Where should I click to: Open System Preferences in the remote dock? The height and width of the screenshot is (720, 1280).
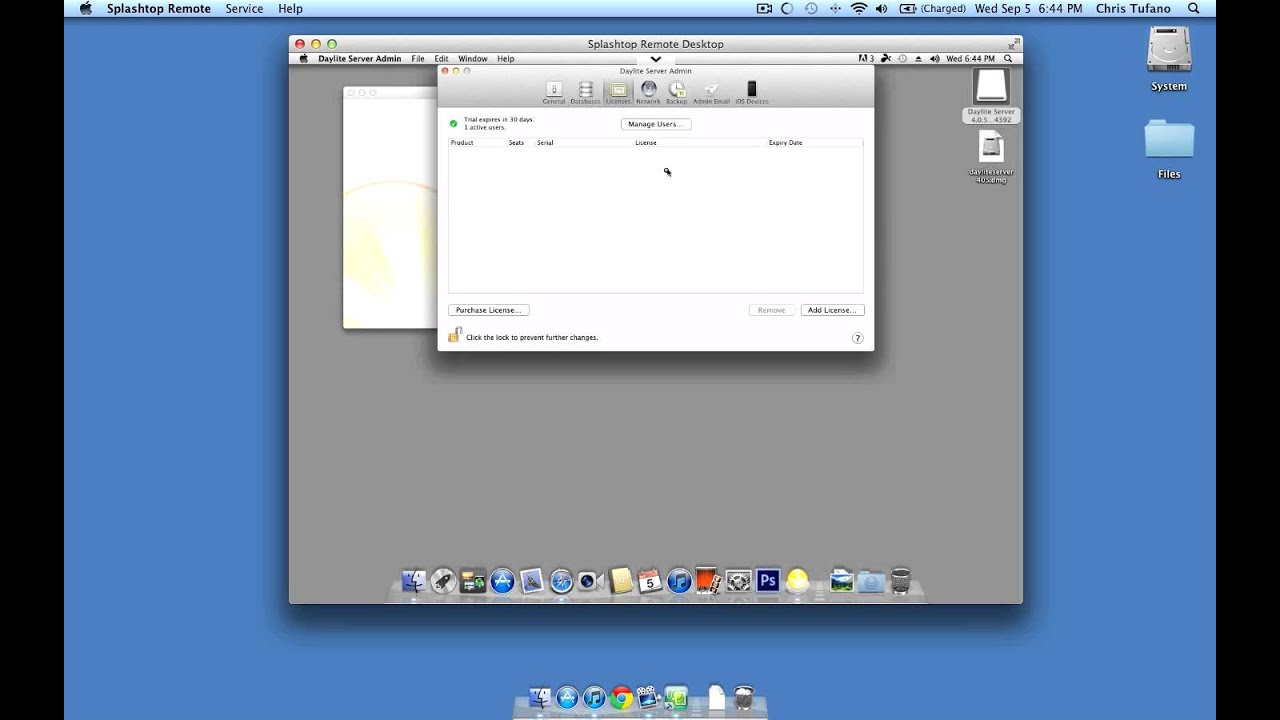coord(738,581)
